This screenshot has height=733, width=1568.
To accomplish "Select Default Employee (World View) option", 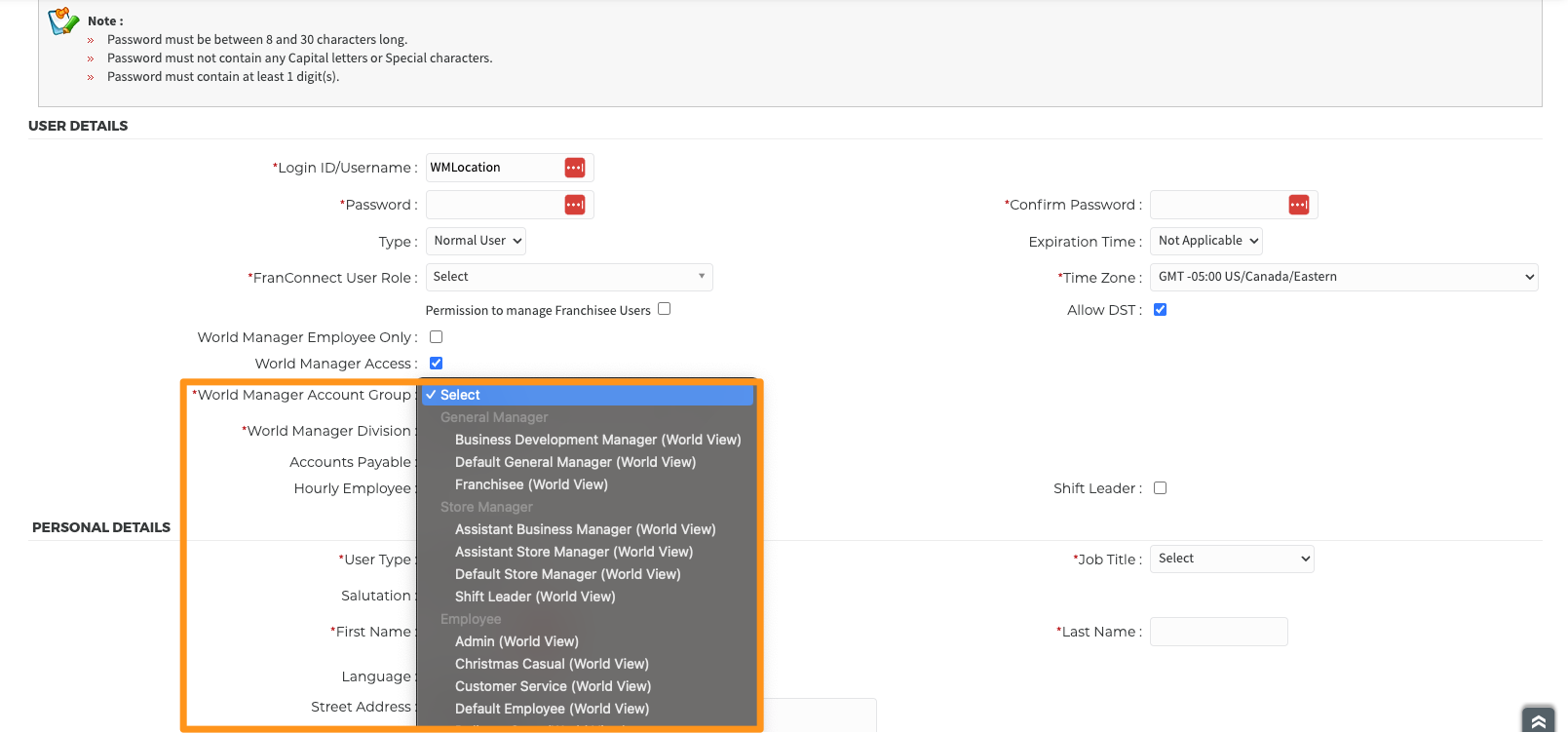I will 552,709.
